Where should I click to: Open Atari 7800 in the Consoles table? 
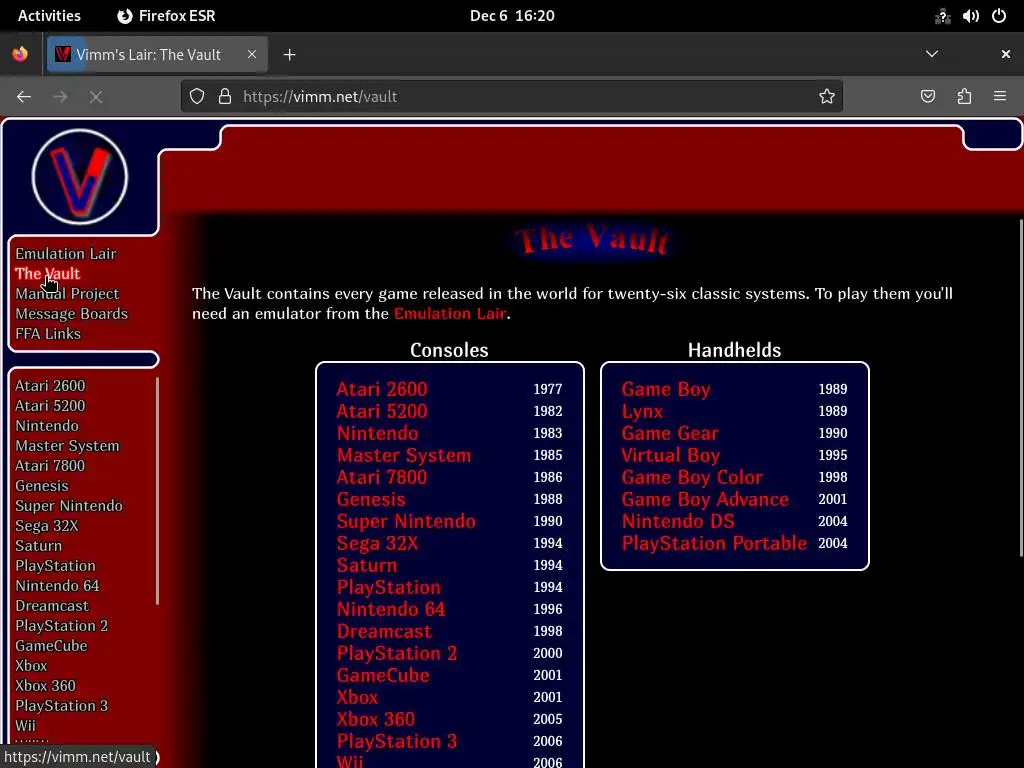[x=382, y=477]
